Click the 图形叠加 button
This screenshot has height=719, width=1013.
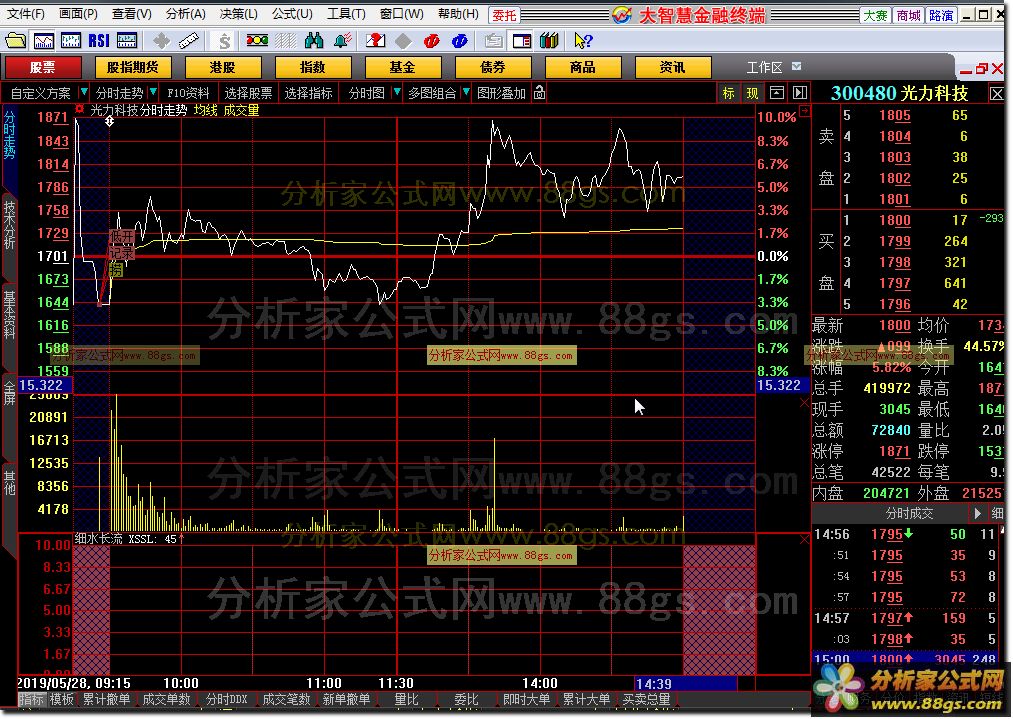pyautogui.click(x=501, y=93)
